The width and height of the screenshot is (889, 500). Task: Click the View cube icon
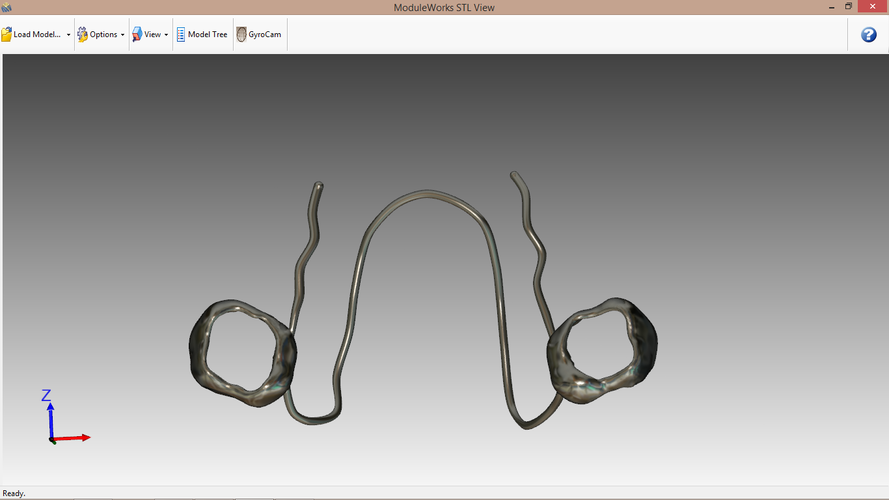pyautogui.click(x=137, y=35)
